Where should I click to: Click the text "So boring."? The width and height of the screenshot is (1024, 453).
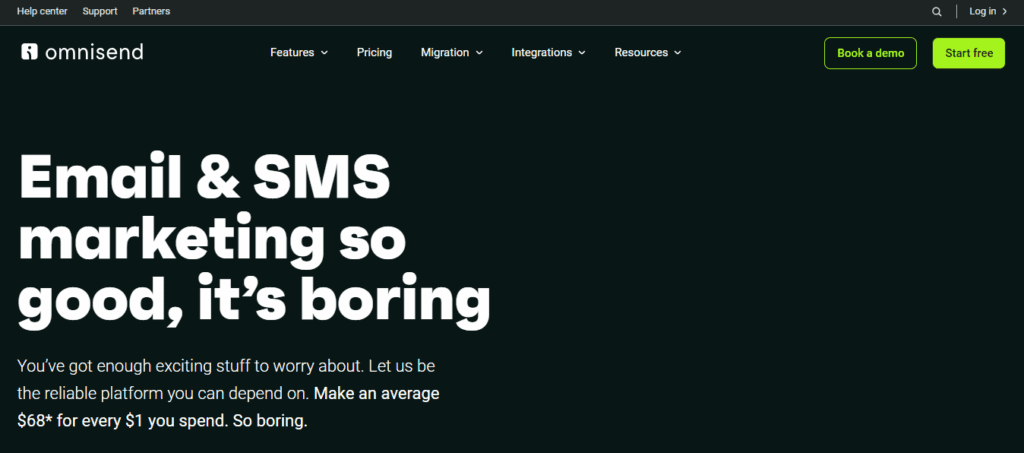point(268,421)
